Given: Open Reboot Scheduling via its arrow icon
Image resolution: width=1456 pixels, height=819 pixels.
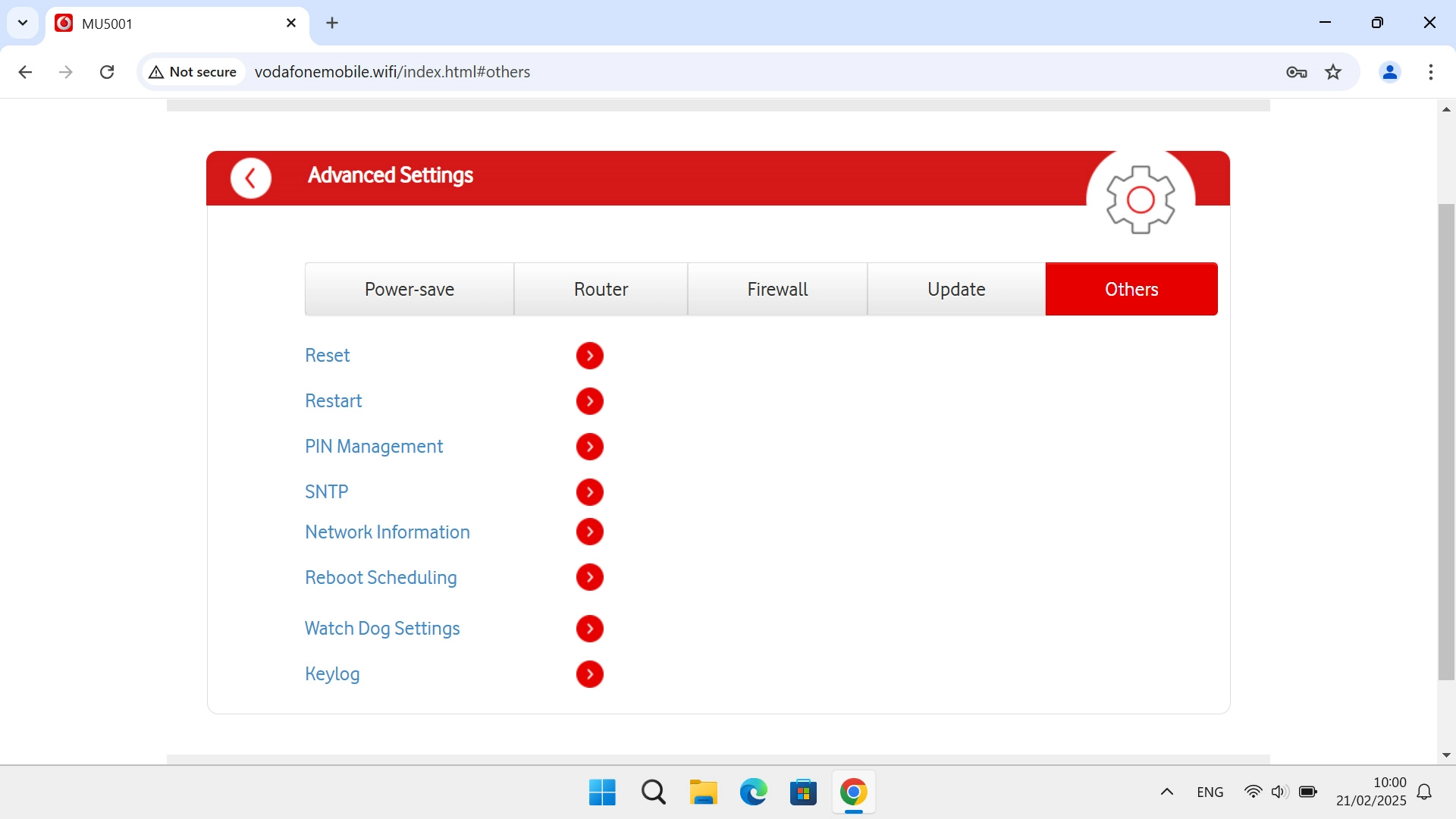Looking at the screenshot, I should click(x=589, y=577).
